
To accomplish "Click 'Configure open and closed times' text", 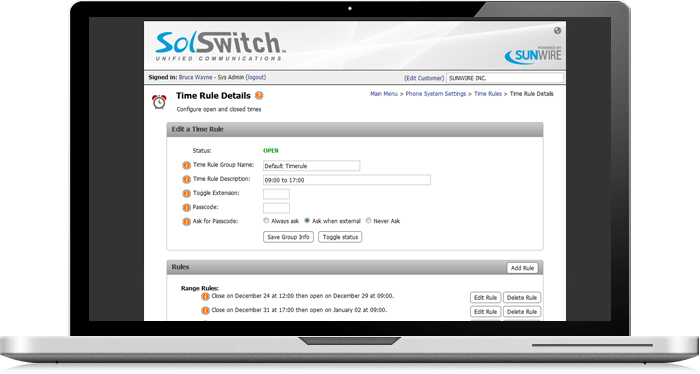I will [x=219, y=109].
